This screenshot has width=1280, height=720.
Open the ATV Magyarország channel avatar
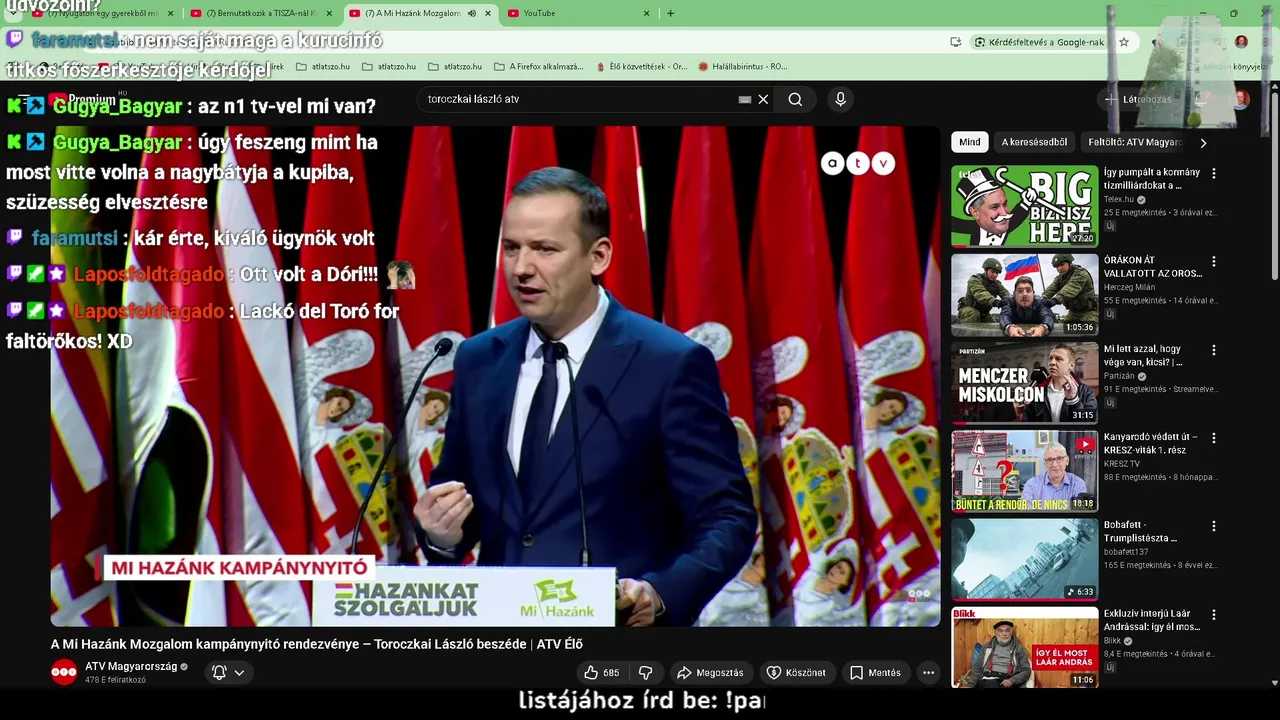[x=64, y=672]
